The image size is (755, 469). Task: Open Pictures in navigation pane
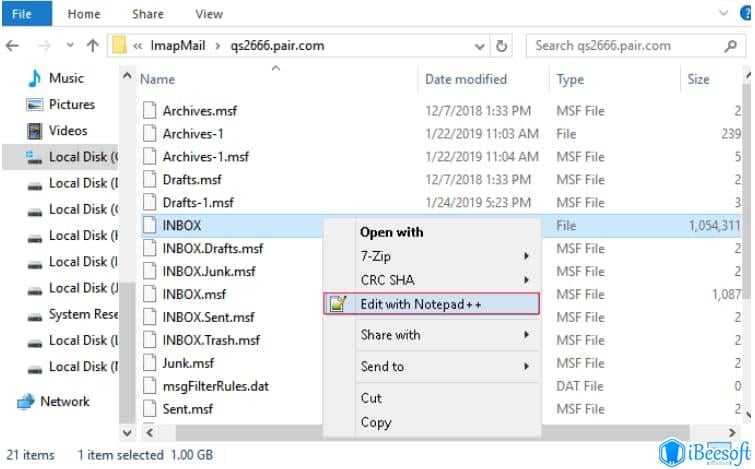coord(72,104)
